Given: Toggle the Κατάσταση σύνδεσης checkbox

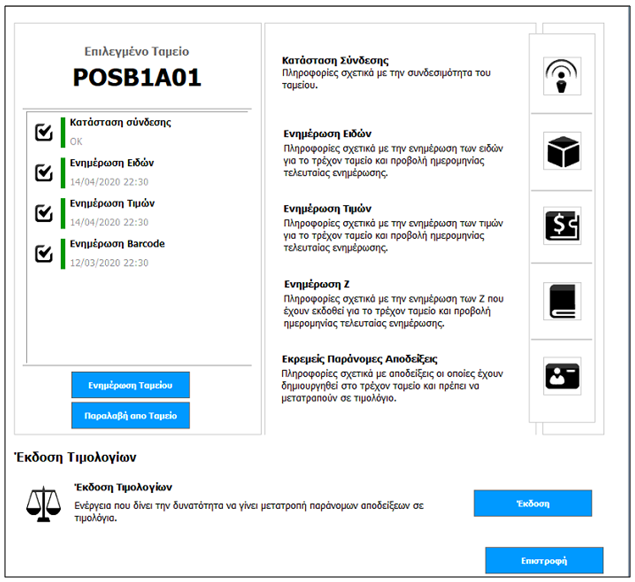Looking at the screenshot, I should pyautogui.click(x=44, y=132).
